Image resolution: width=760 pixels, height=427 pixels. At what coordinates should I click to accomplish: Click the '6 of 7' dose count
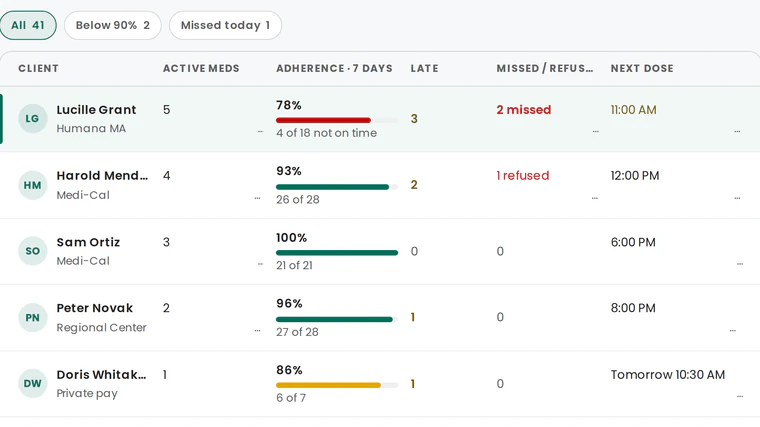291,398
